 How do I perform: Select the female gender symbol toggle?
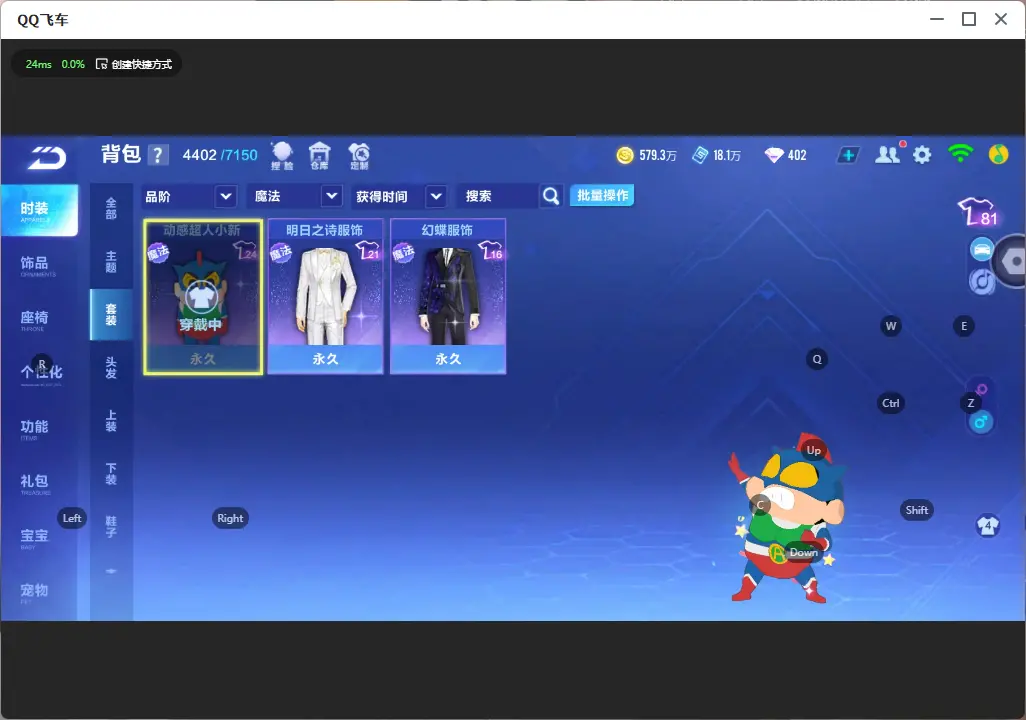tap(981, 390)
